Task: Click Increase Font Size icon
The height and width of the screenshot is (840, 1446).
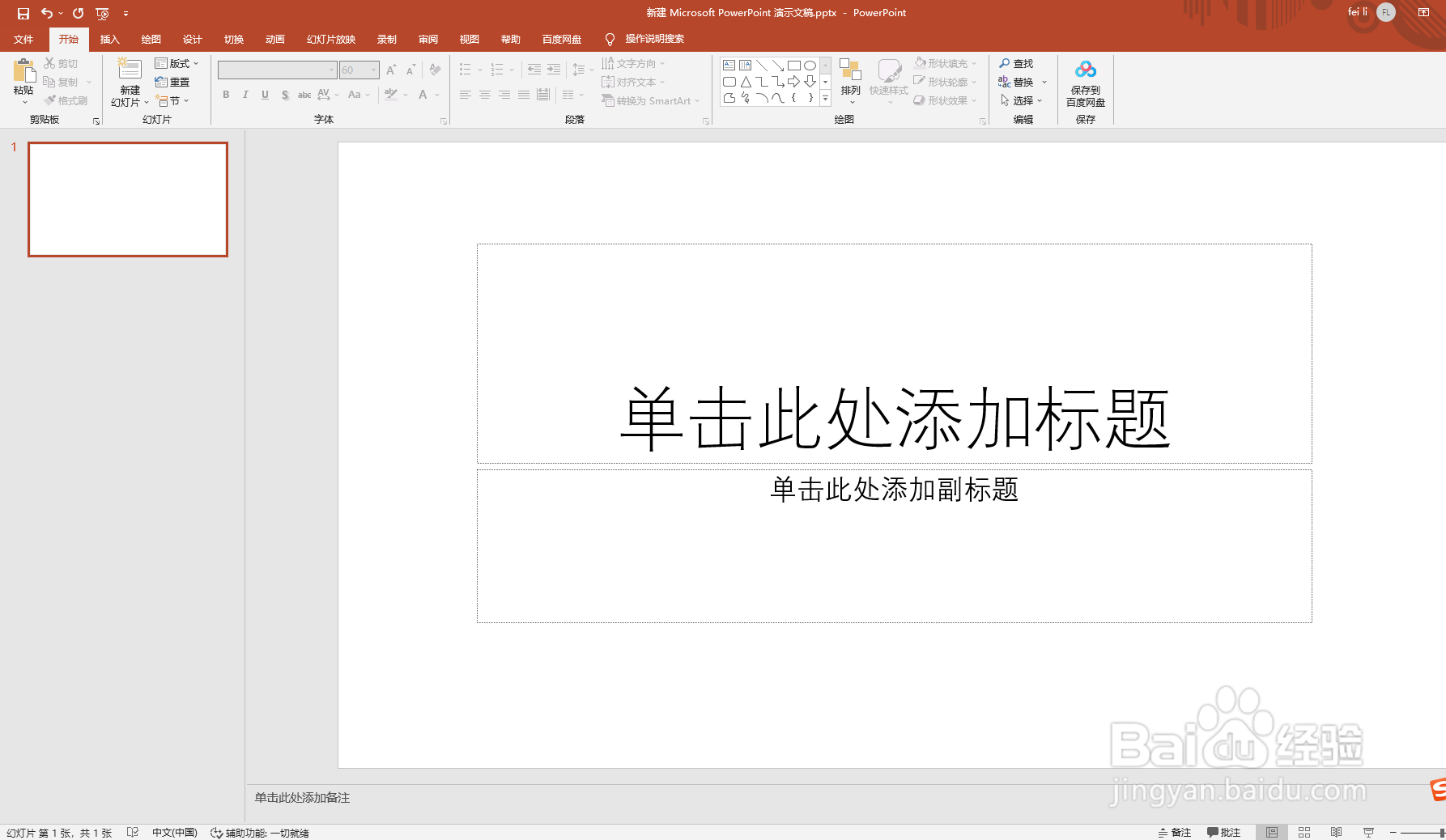Action: [x=391, y=70]
